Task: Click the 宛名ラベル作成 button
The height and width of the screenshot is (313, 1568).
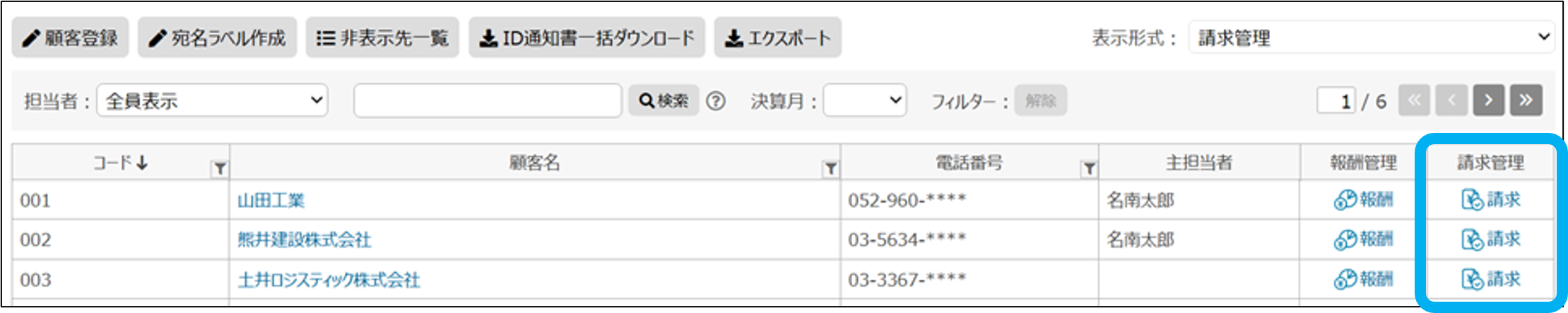Action: tap(217, 37)
